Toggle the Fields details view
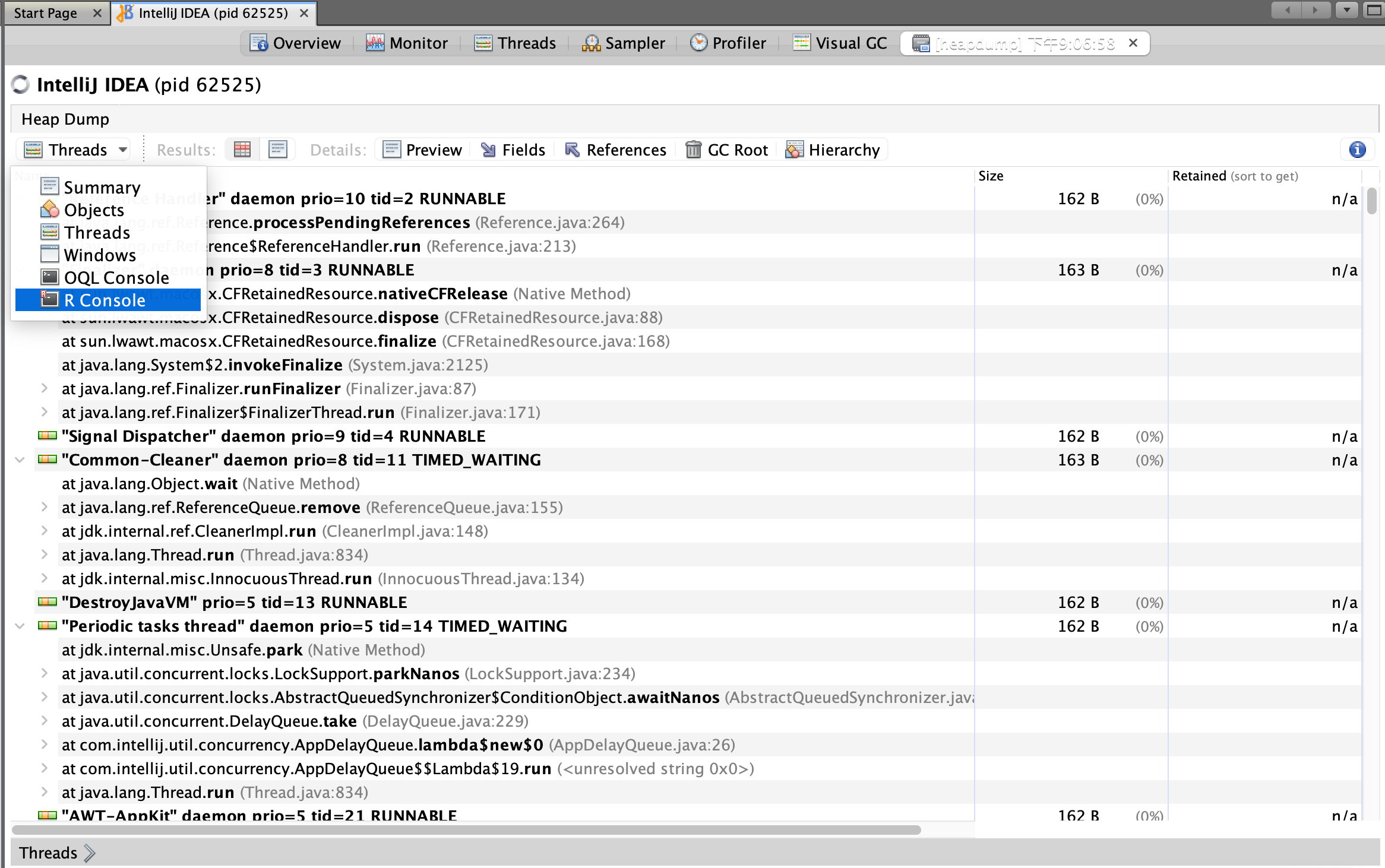 pos(513,150)
